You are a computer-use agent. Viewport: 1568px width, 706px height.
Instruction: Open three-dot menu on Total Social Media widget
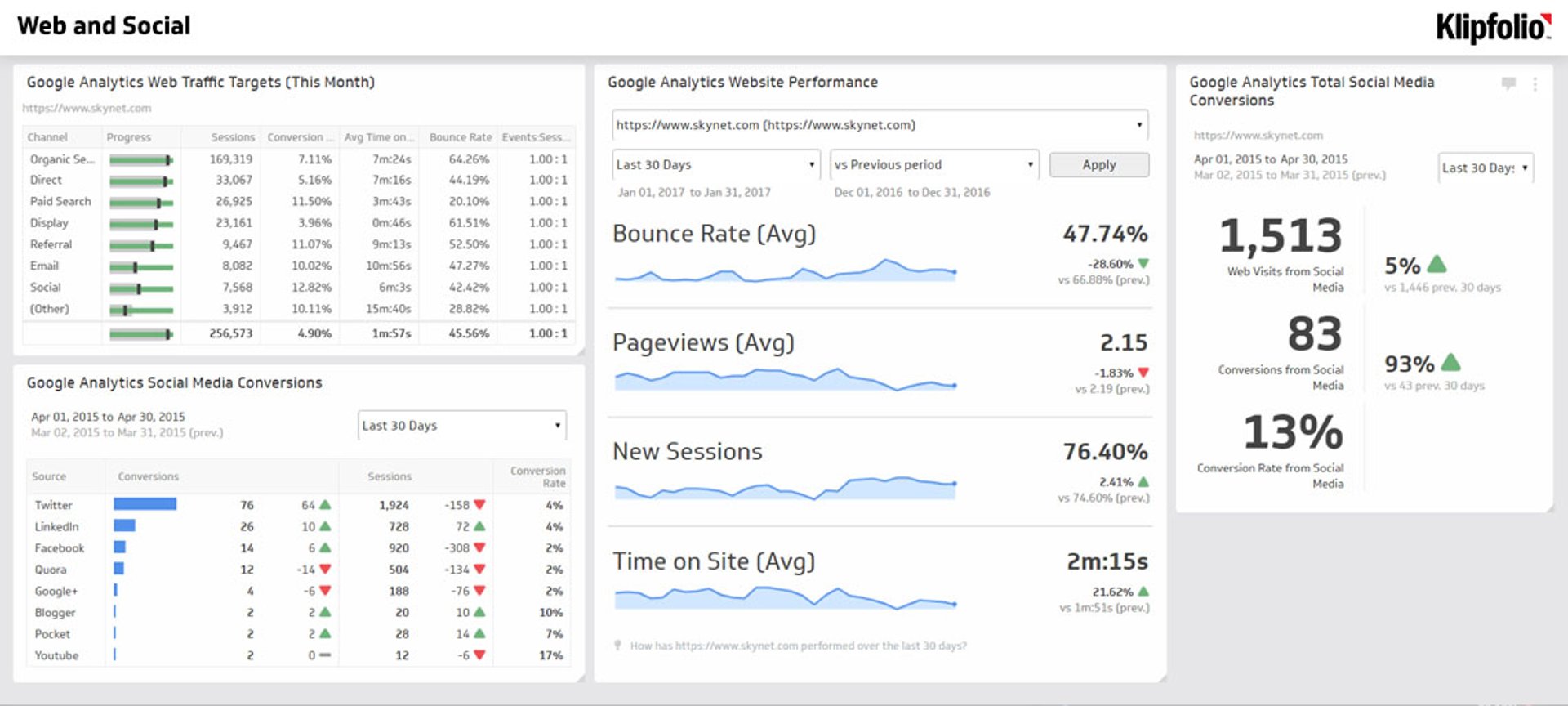point(1535,83)
